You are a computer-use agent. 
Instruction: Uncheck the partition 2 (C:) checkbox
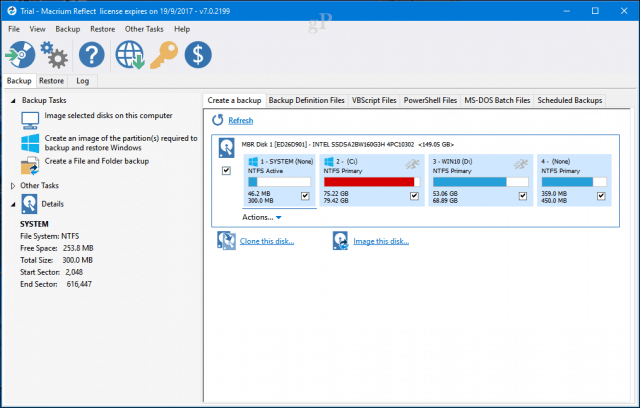click(414, 196)
